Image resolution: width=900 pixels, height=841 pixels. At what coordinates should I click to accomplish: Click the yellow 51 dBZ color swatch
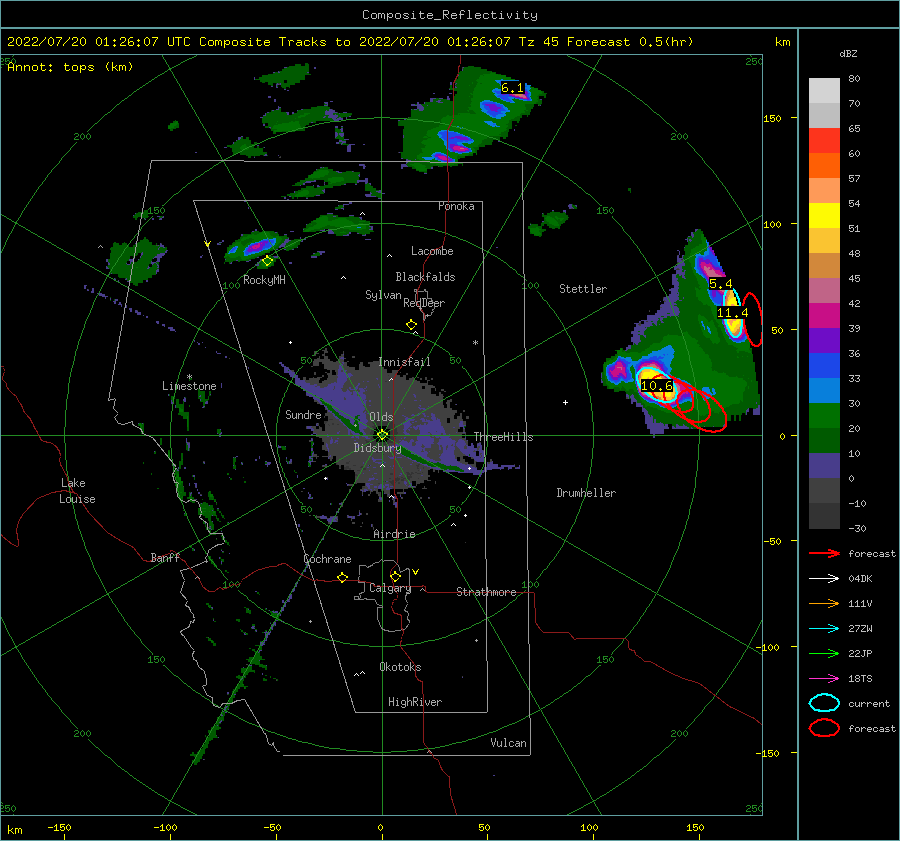[x=824, y=216]
